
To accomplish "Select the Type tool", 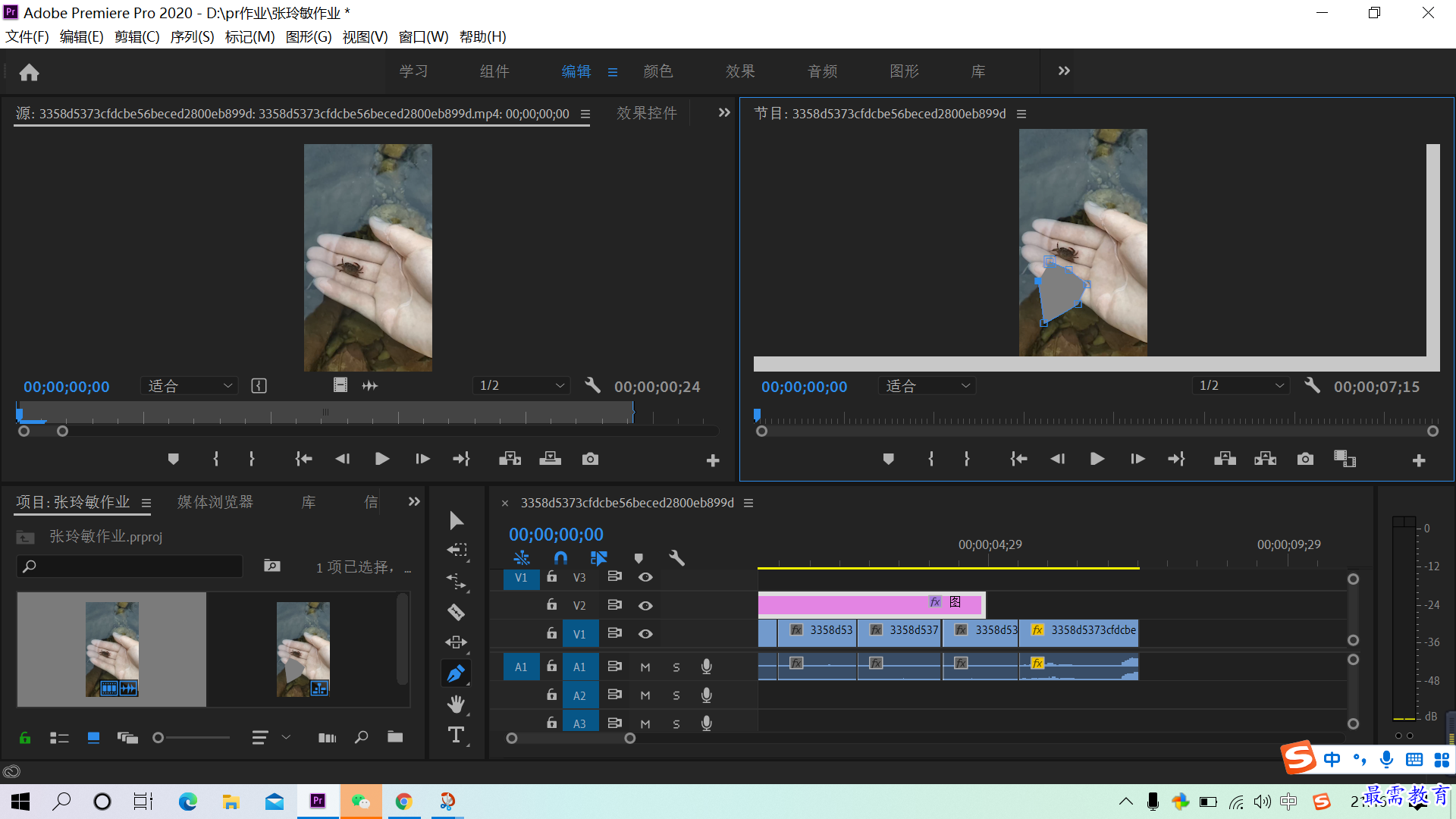I will click(x=456, y=735).
